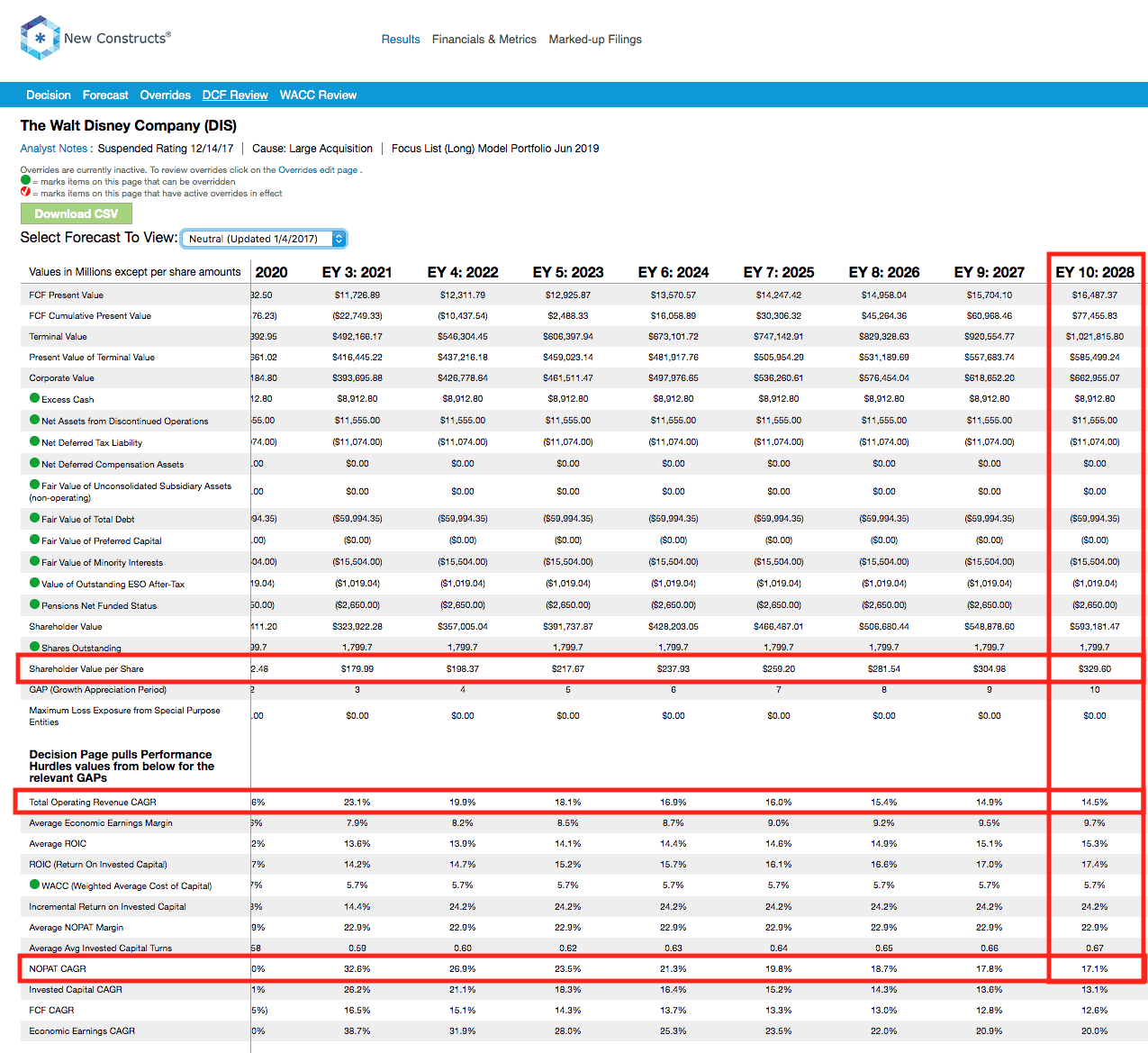Click Maximum Loss Exposure from Special Purpose Entities label
Screen dimensions: 1148x1053
point(124,716)
